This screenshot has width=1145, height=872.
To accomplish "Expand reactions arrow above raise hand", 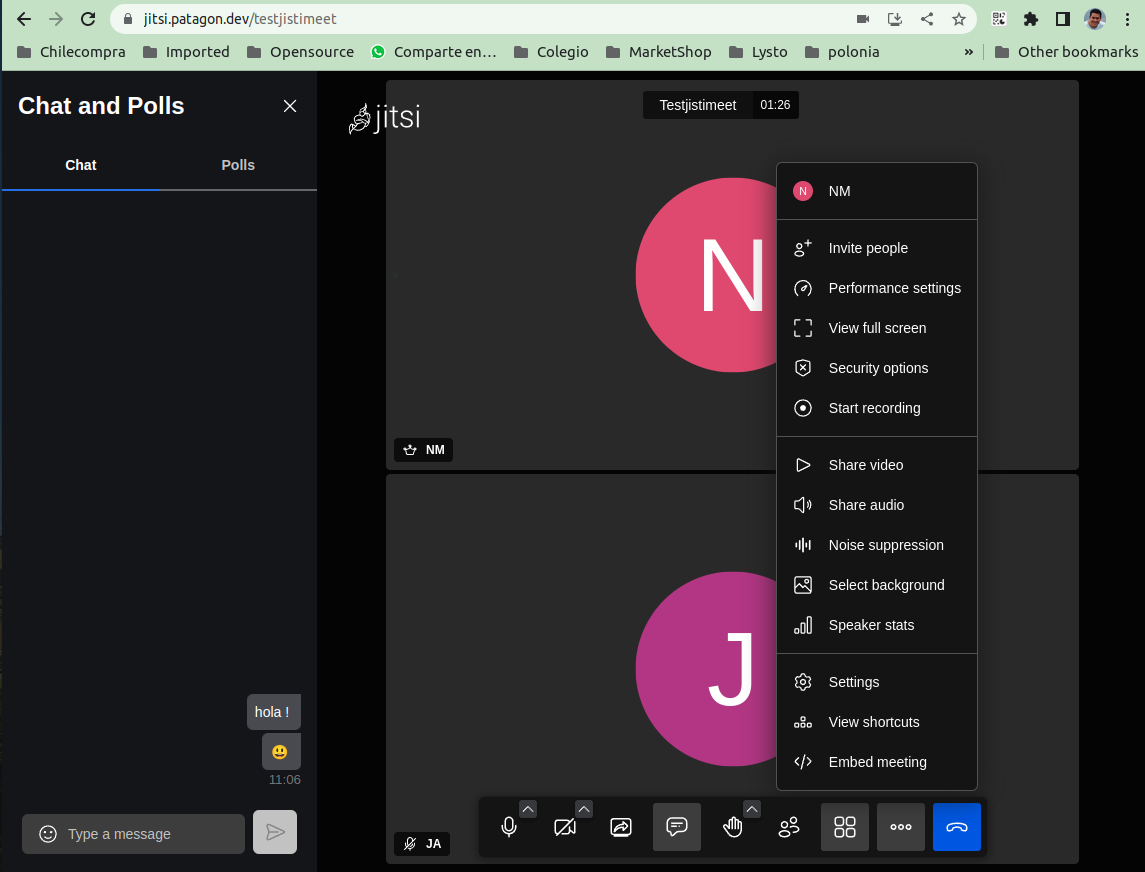I will (x=752, y=809).
